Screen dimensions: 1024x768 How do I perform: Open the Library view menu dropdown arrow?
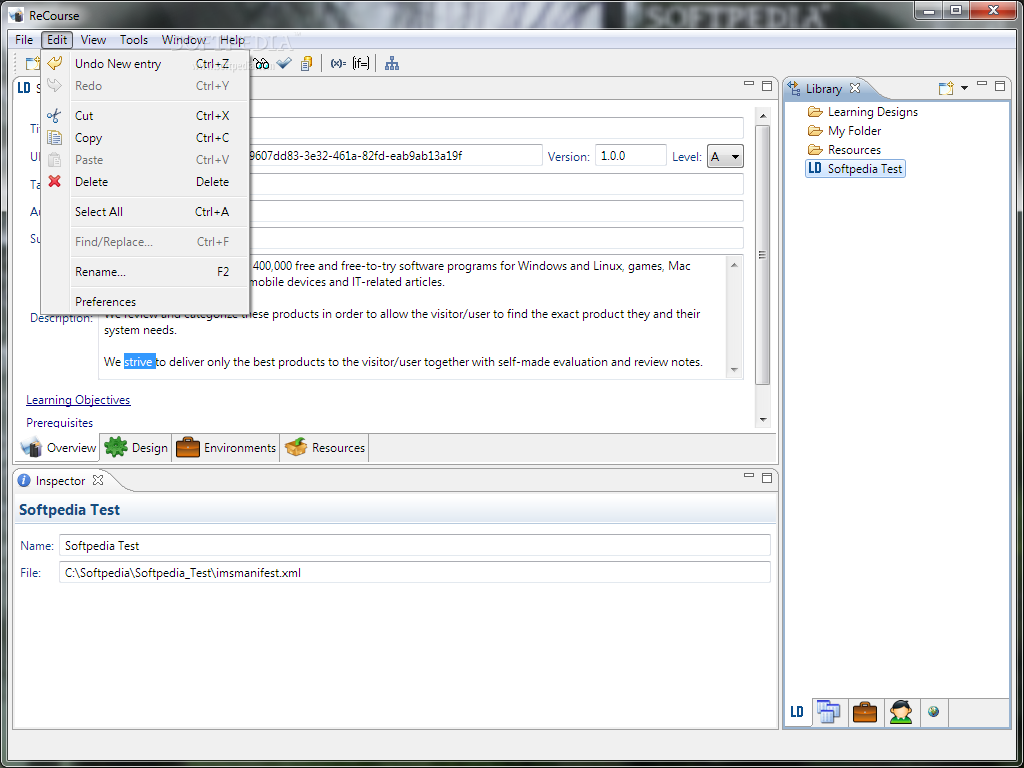[x=964, y=89]
